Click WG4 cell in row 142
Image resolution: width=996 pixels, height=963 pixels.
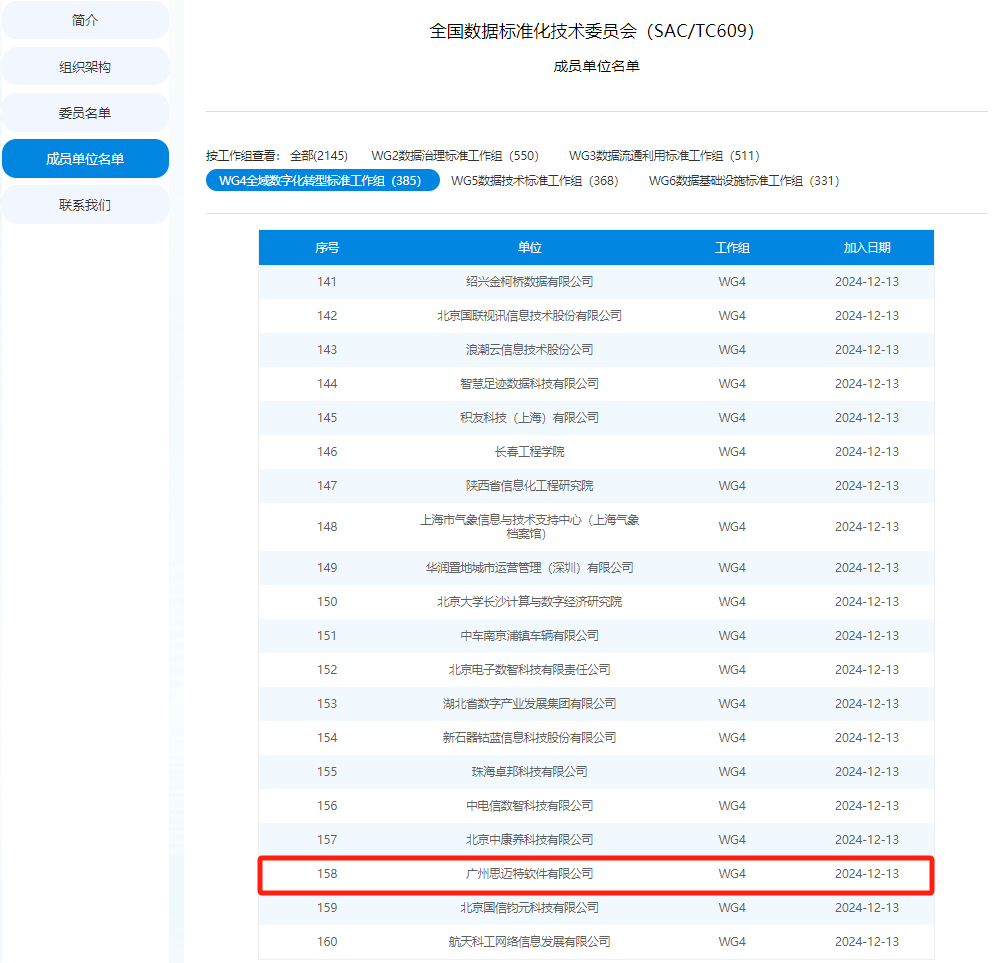(x=732, y=316)
